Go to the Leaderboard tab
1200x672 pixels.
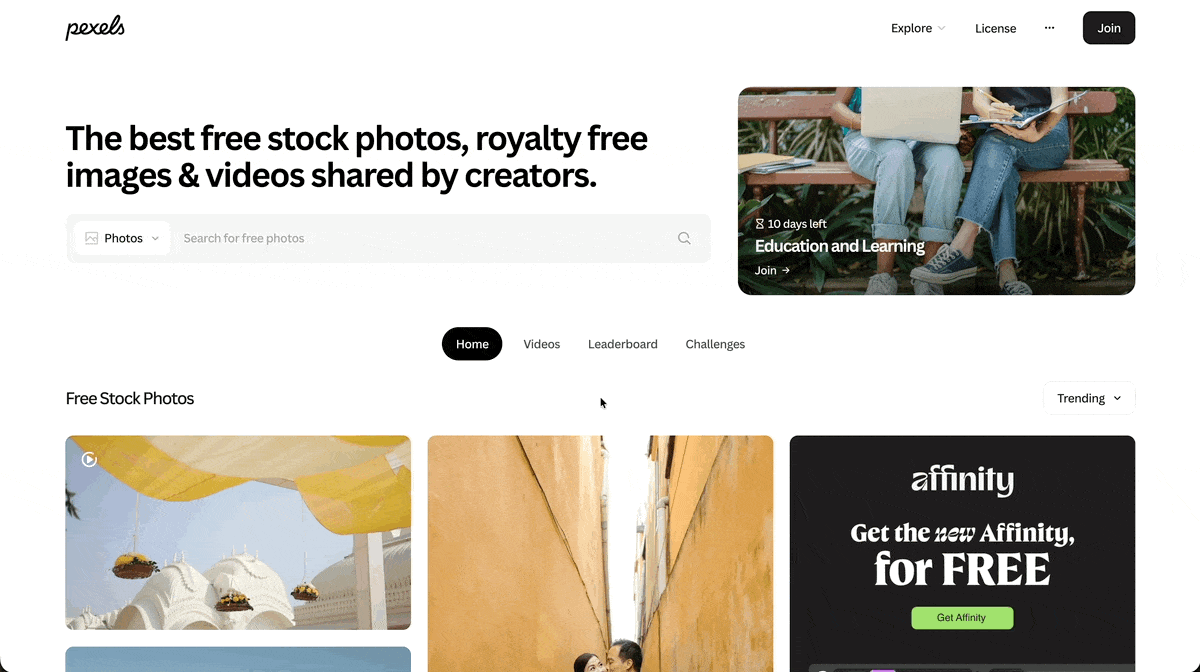click(x=623, y=344)
